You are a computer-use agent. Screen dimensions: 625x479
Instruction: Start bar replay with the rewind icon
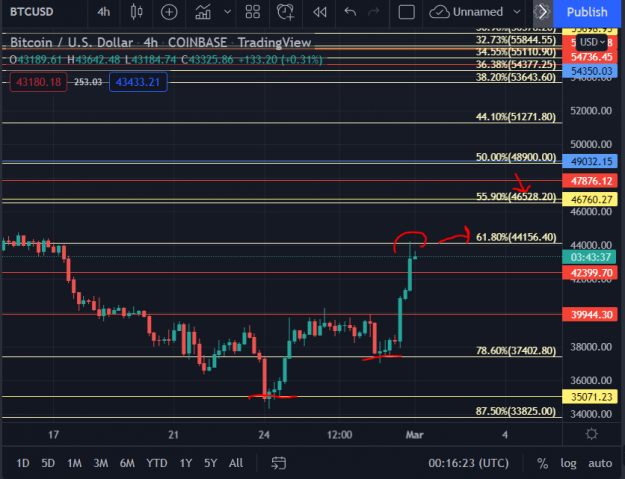tap(319, 12)
